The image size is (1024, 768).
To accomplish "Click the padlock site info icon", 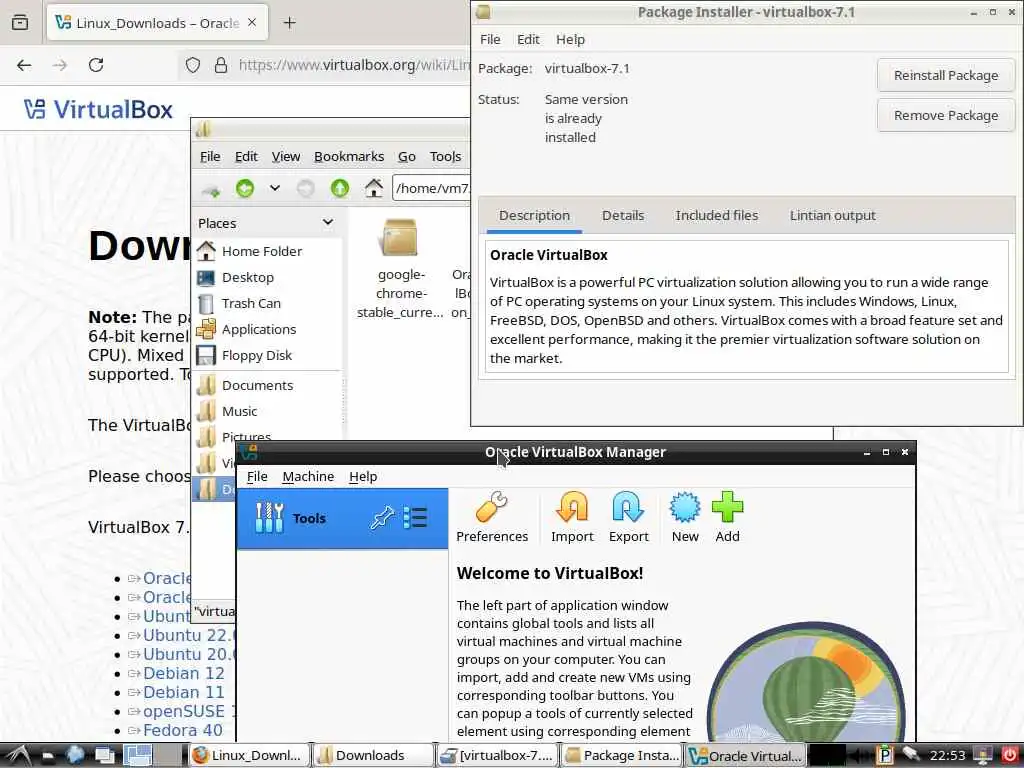I will (x=221, y=65).
